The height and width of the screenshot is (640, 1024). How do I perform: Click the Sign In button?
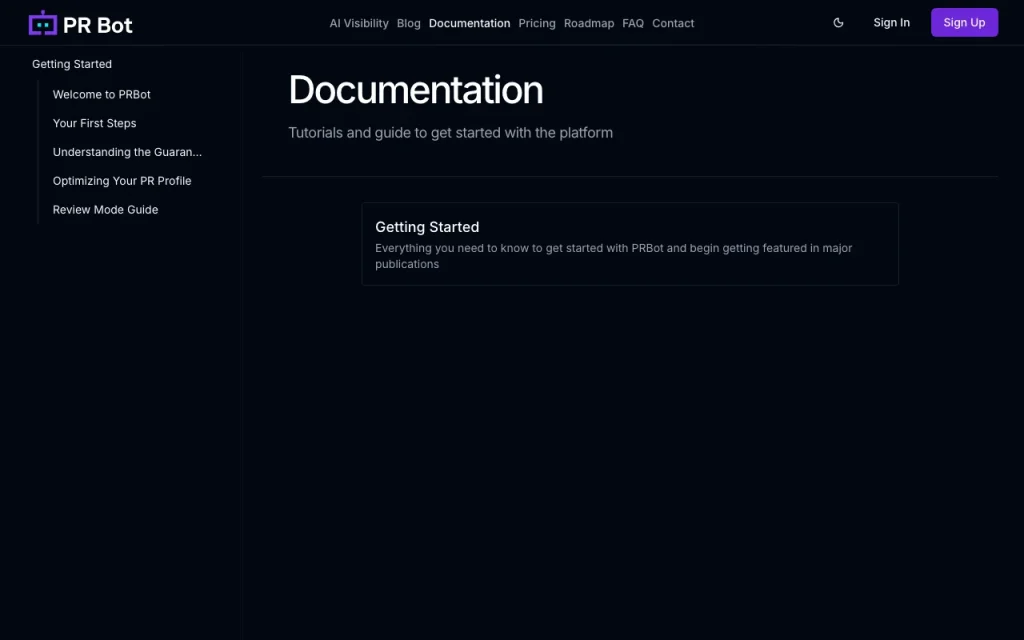pyautogui.click(x=891, y=23)
